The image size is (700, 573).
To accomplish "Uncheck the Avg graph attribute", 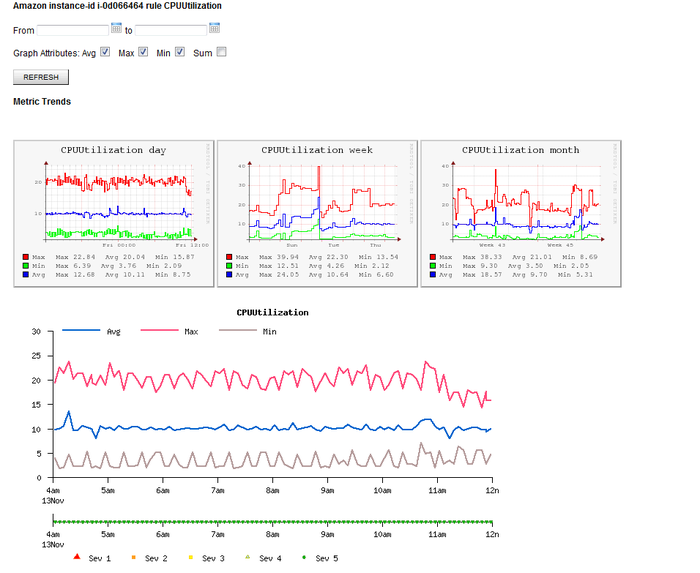I will 105,52.
